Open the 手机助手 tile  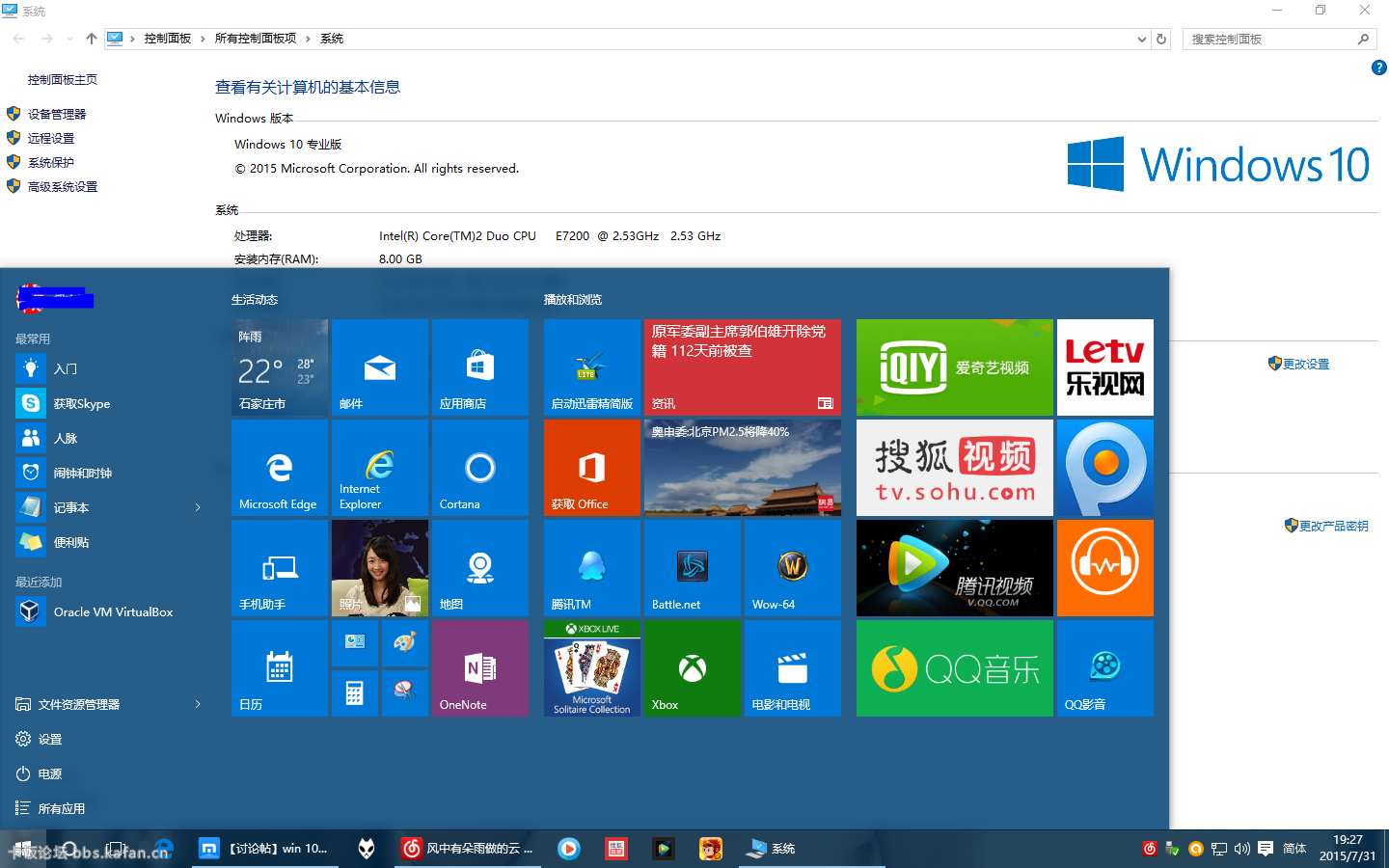point(280,568)
